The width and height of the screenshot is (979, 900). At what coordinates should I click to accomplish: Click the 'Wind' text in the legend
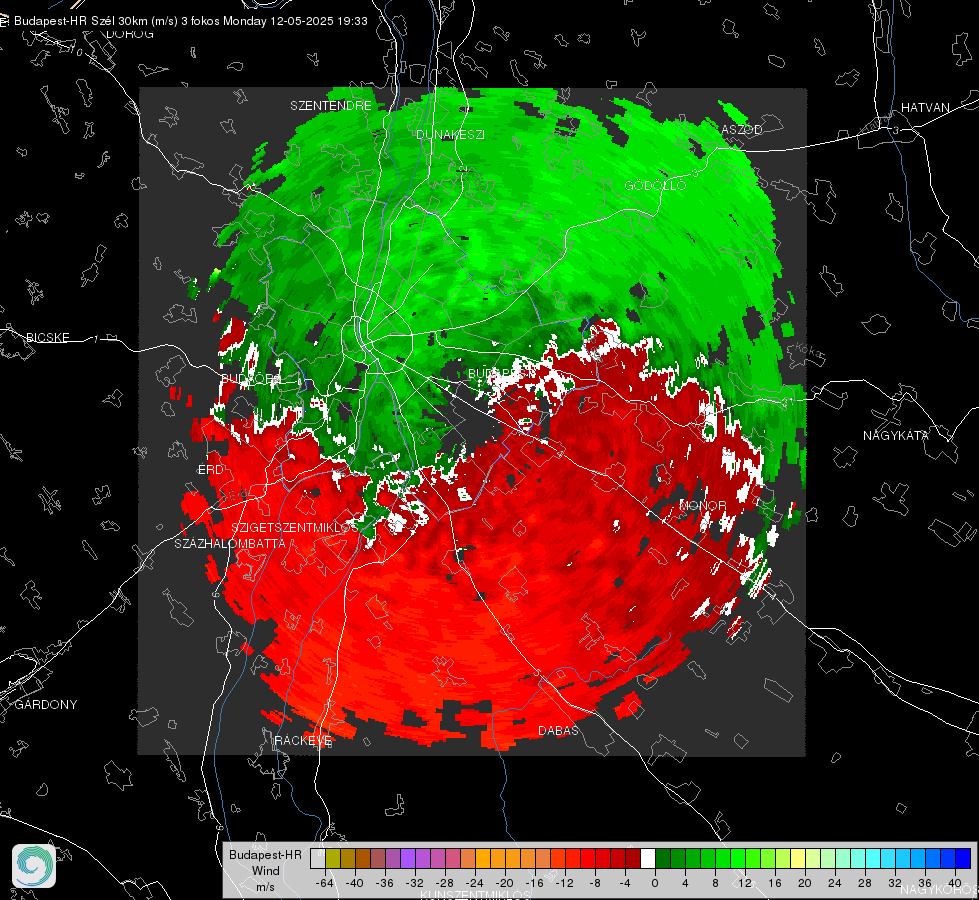click(265, 871)
